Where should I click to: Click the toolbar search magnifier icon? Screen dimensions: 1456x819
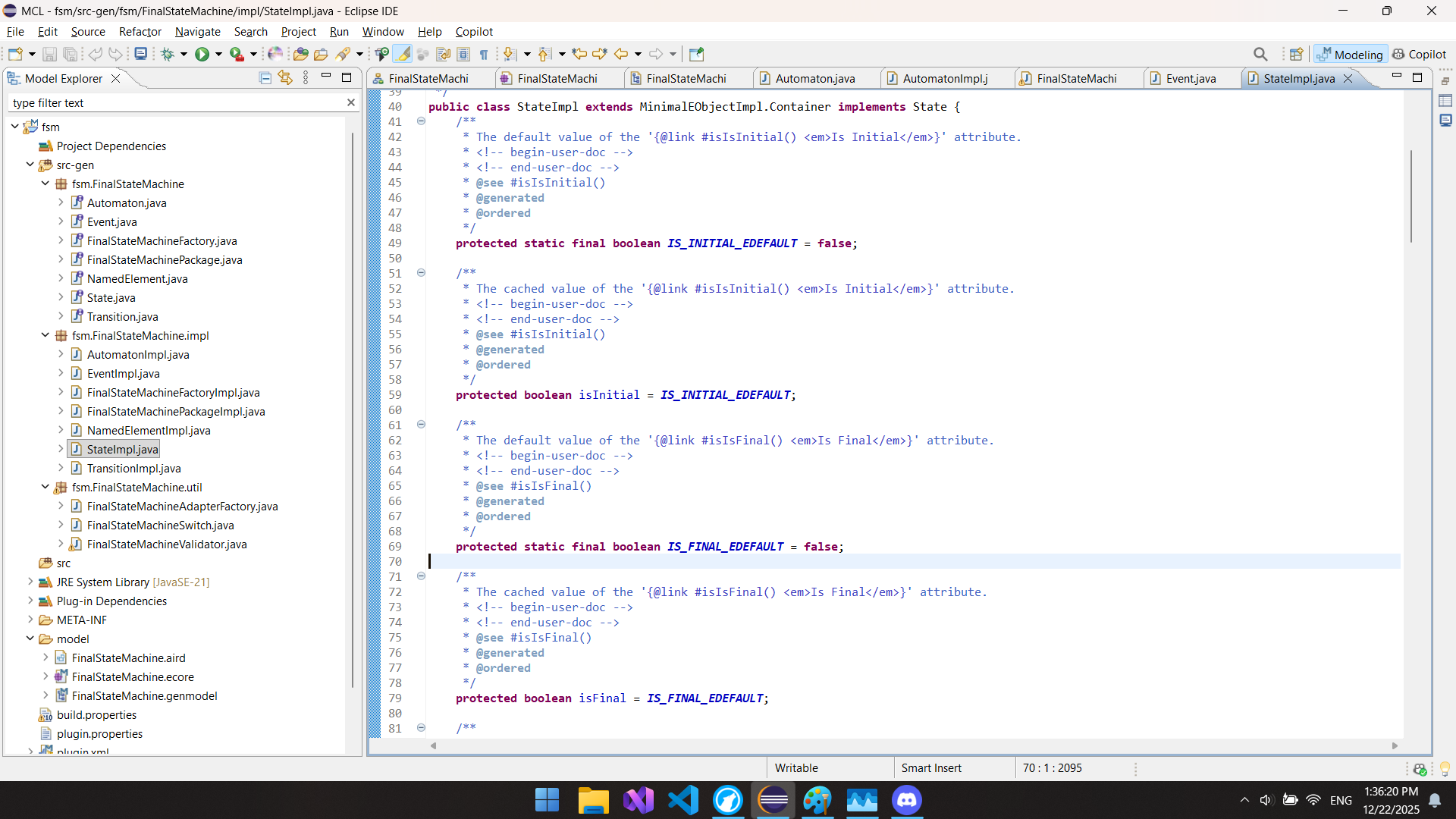pos(1260,54)
